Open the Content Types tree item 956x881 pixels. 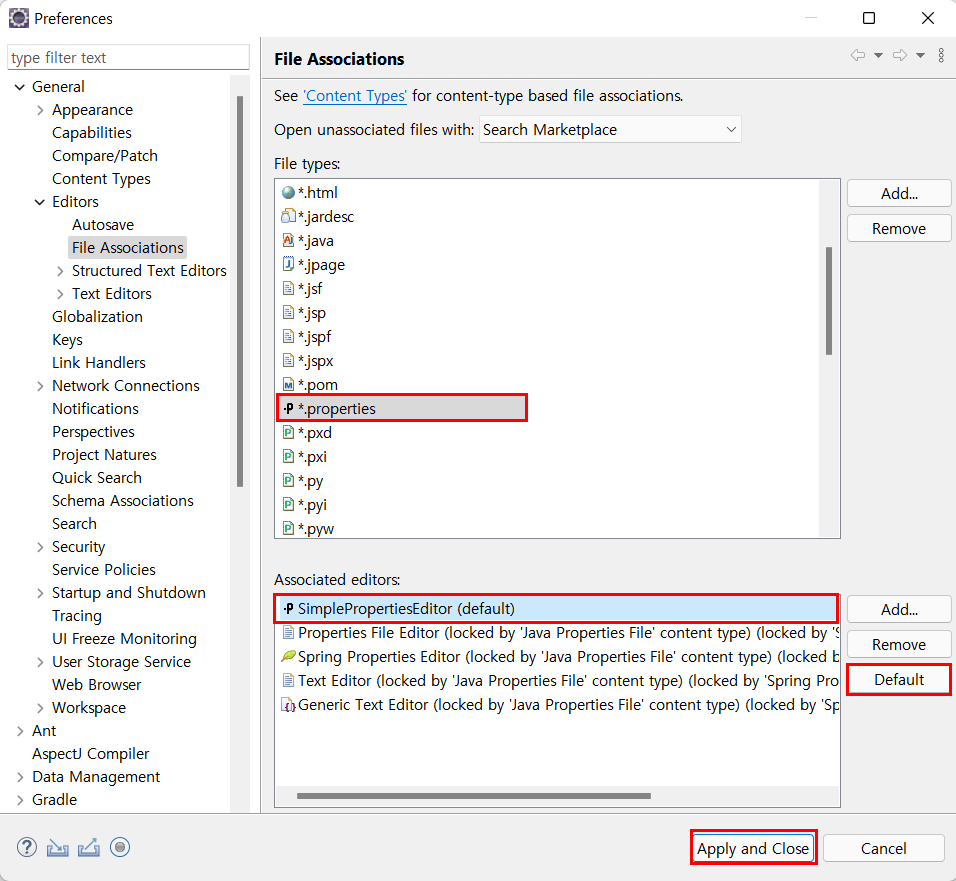[101, 179]
